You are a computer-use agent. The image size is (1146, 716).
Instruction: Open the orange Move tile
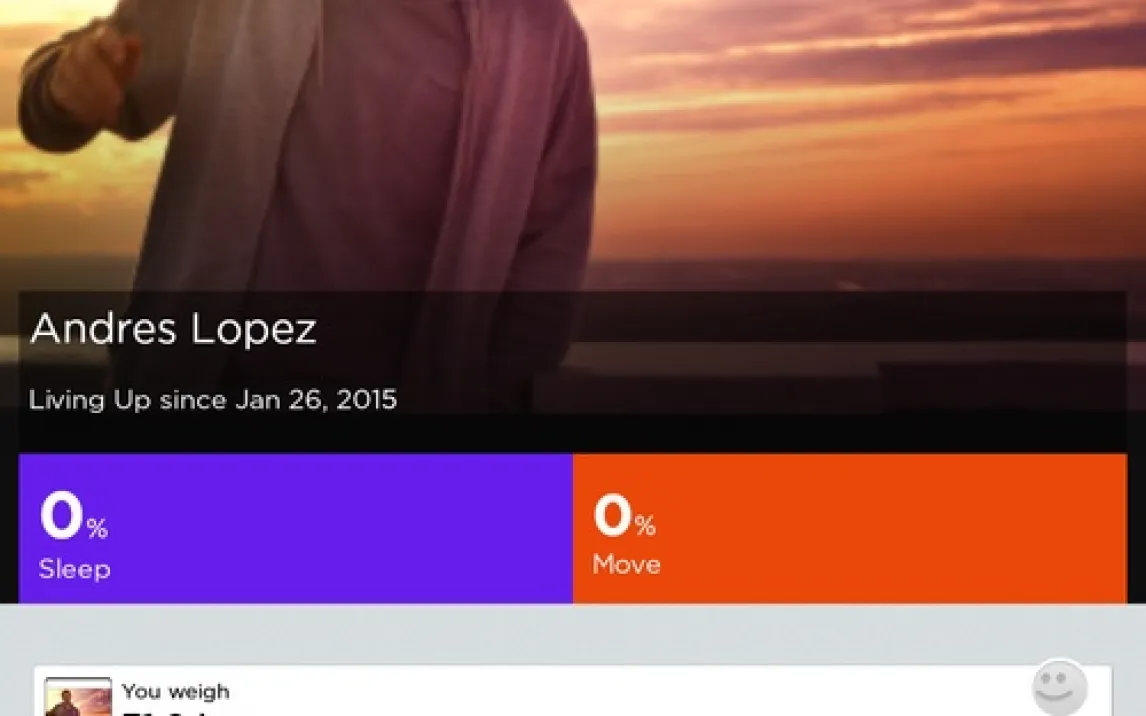[849, 528]
